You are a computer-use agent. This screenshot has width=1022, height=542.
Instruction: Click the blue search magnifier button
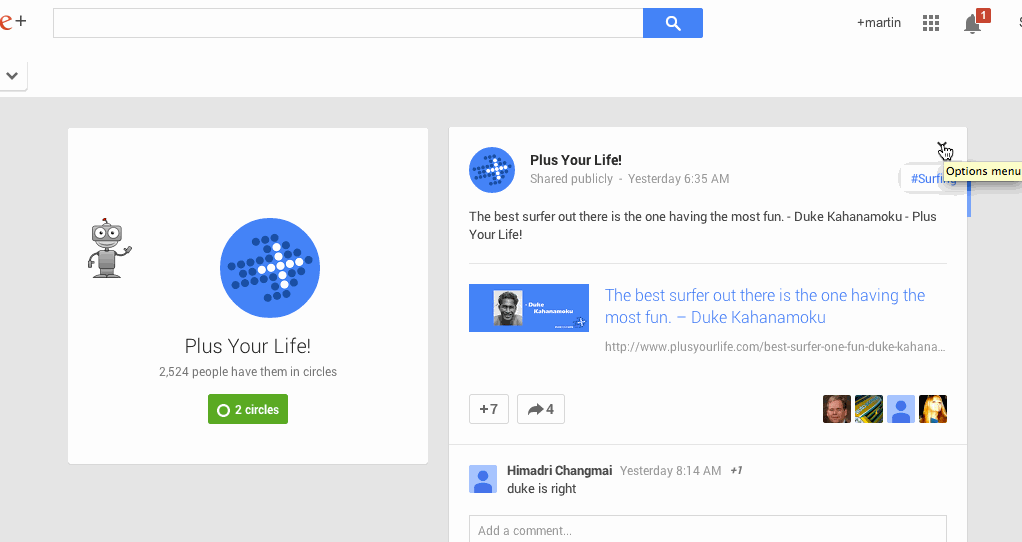click(673, 23)
